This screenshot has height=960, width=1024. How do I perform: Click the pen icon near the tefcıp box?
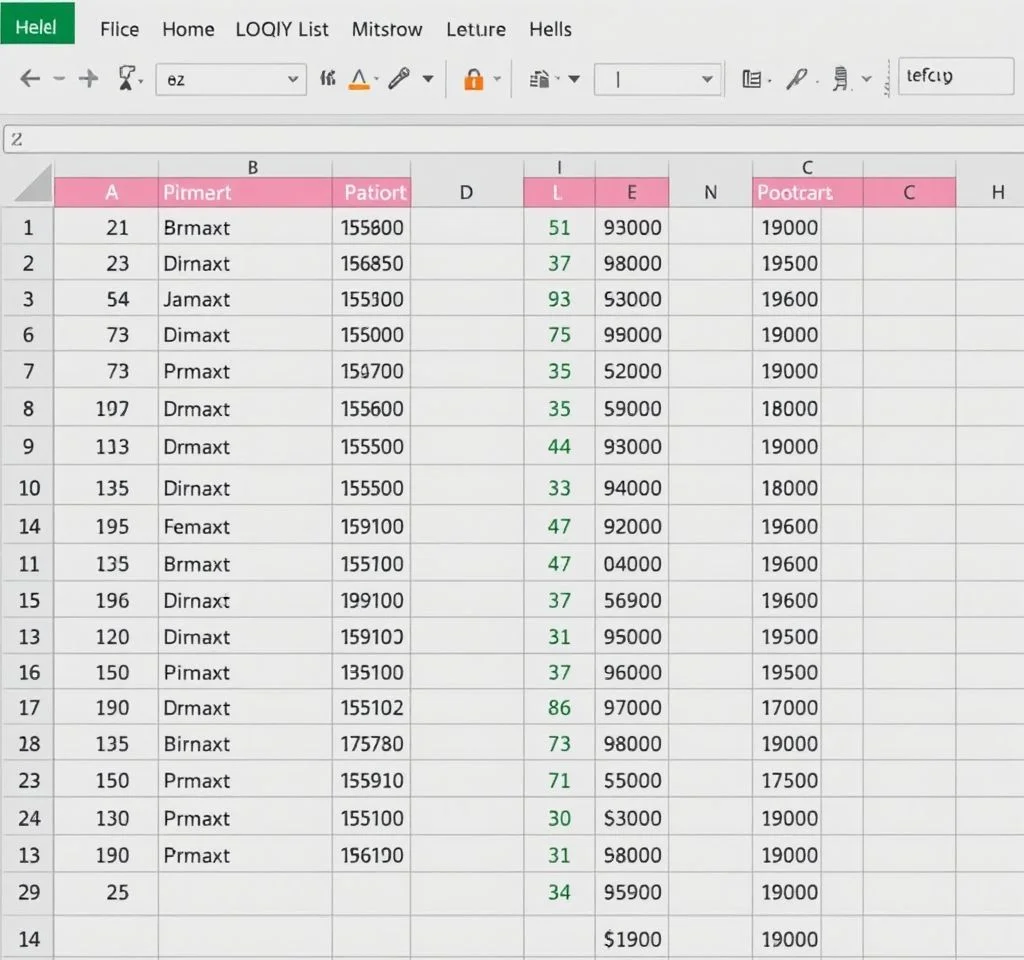click(x=797, y=79)
